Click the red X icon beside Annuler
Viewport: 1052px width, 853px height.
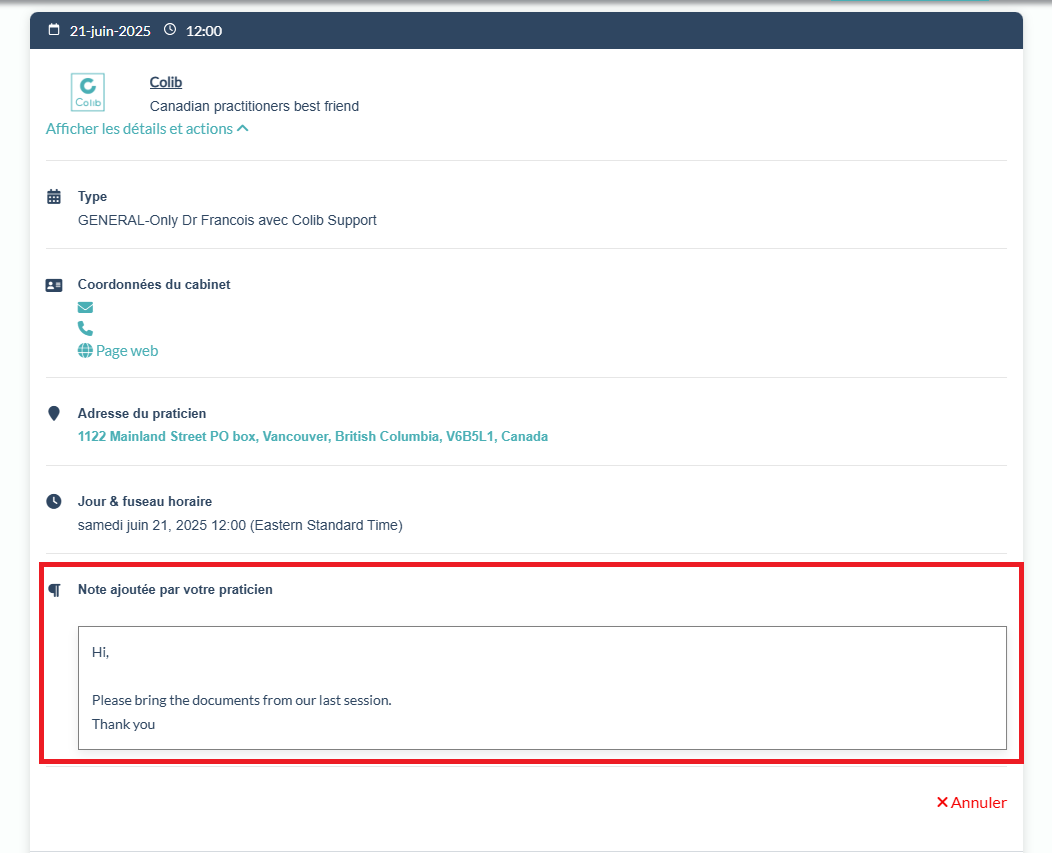(x=942, y=802)
